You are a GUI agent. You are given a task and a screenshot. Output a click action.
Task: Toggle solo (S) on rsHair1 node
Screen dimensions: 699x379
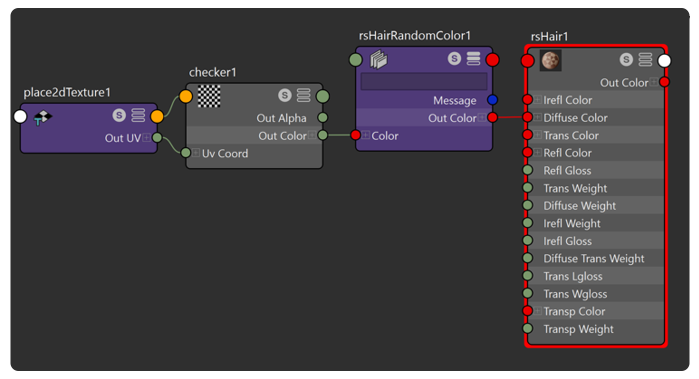(x=626, y=59)
